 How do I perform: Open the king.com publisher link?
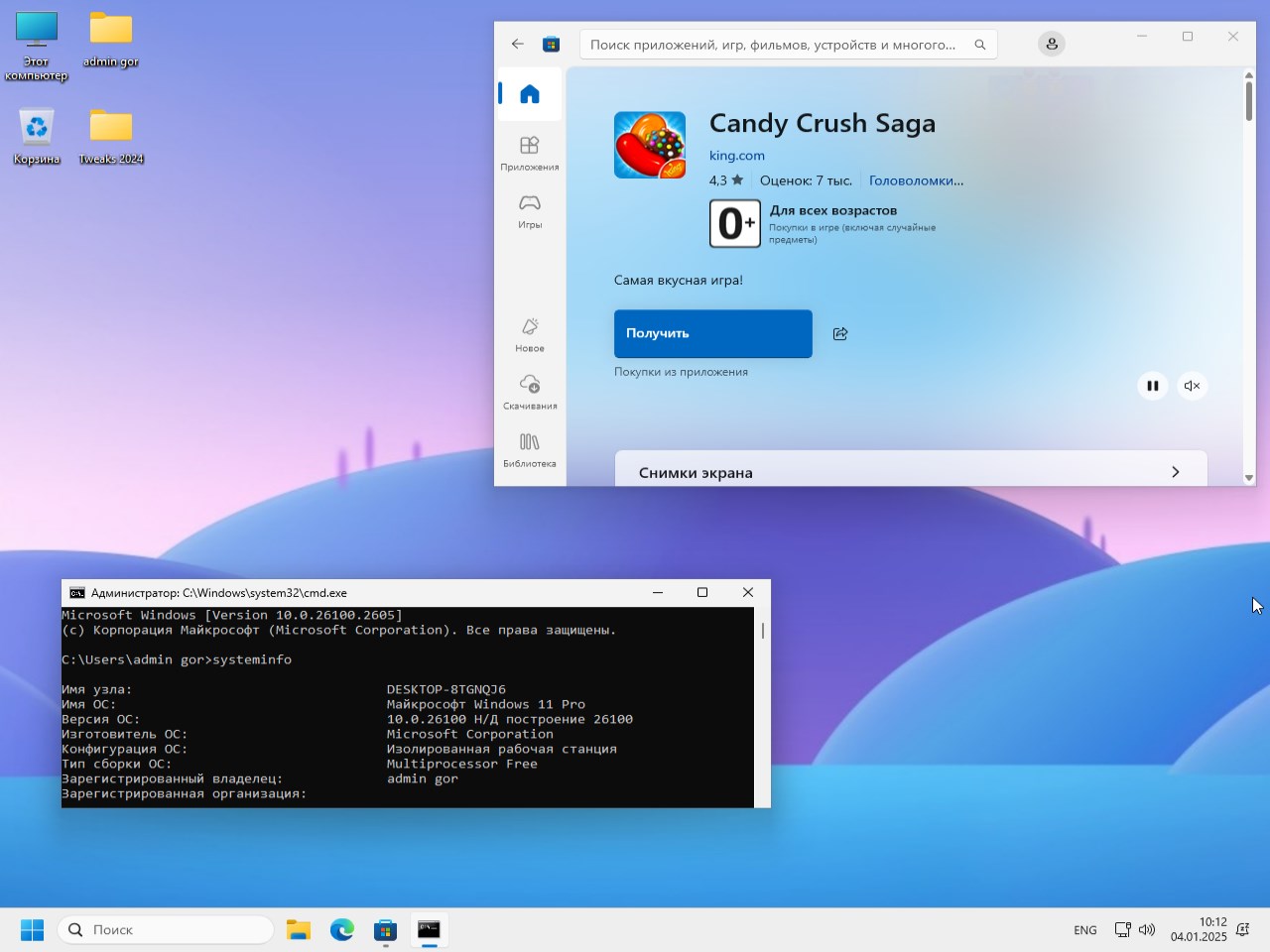(x=736, y=156)
